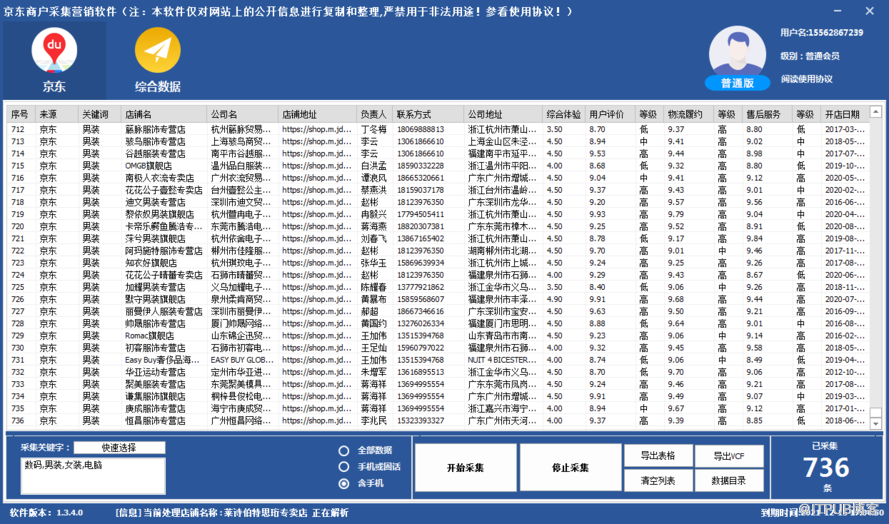Open 数据目录 button
Viewport: 889px width, 524px height.
point(729,480)
